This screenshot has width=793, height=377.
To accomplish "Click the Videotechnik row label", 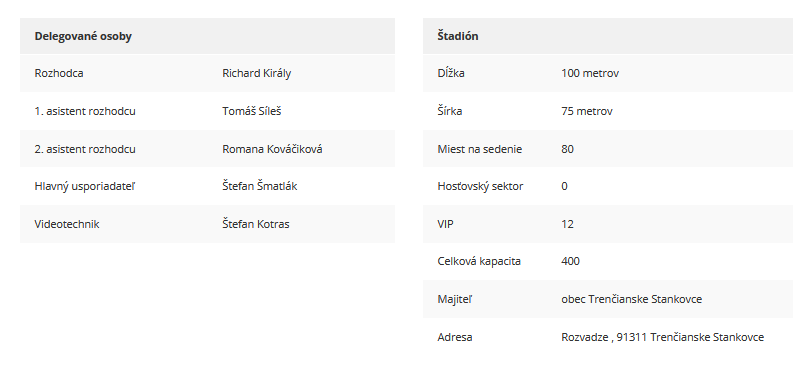I will (x=67, y=224).
